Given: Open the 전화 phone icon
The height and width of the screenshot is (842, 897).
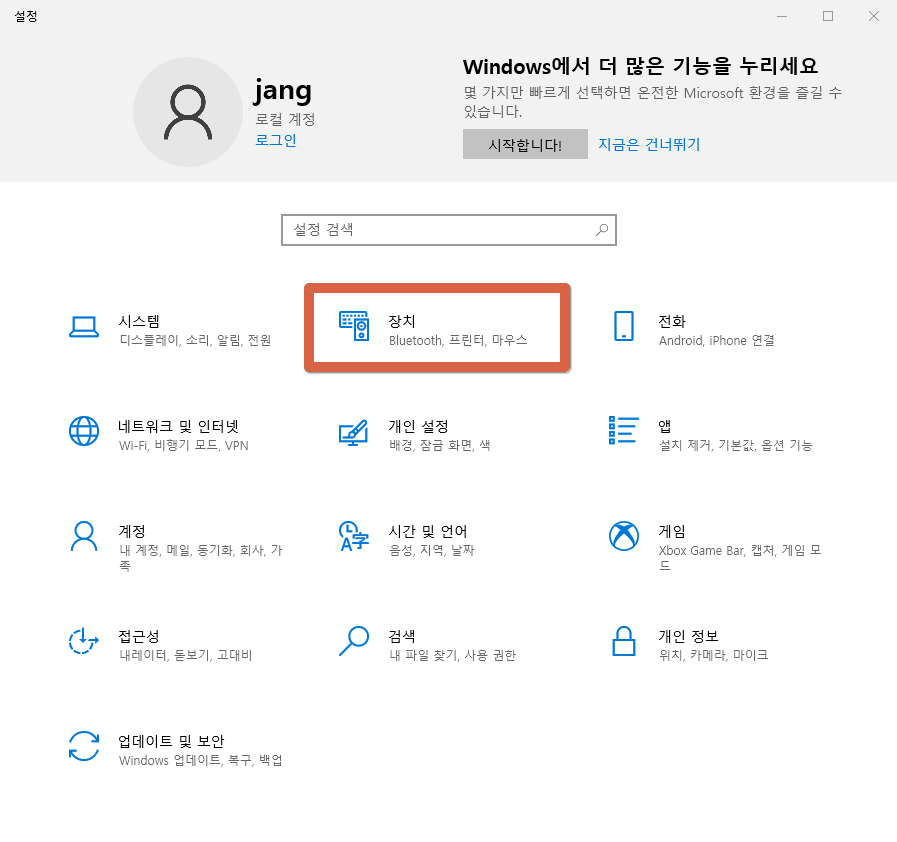Looking at the screenshot, I should click(x=624, y=326).
